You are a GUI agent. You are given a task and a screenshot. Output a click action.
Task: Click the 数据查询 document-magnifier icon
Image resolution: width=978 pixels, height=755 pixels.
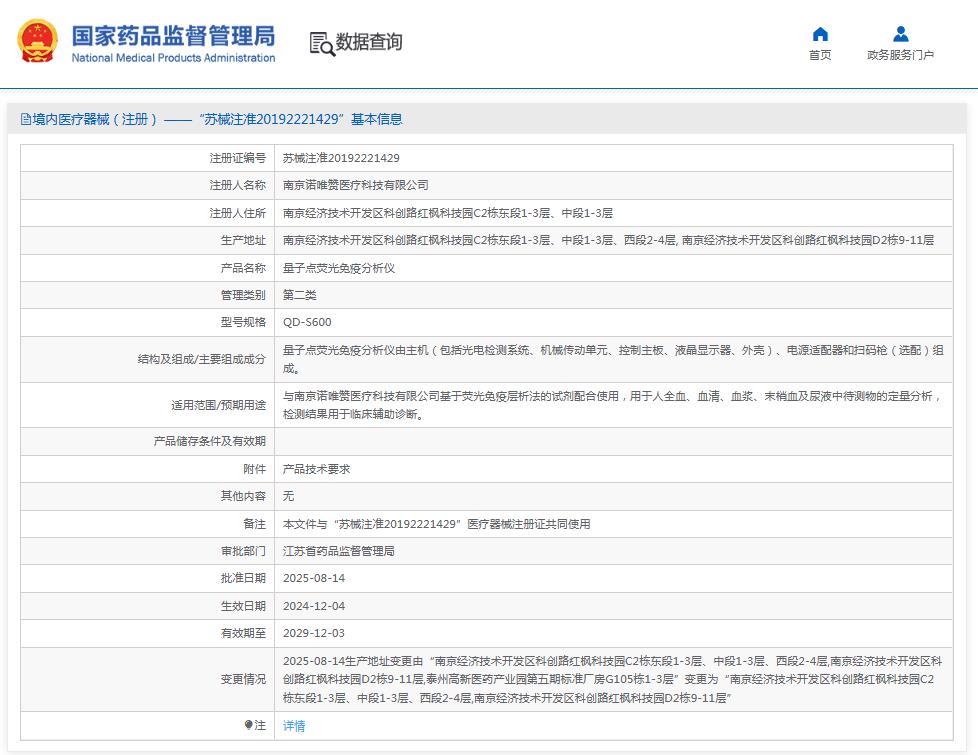321,44
